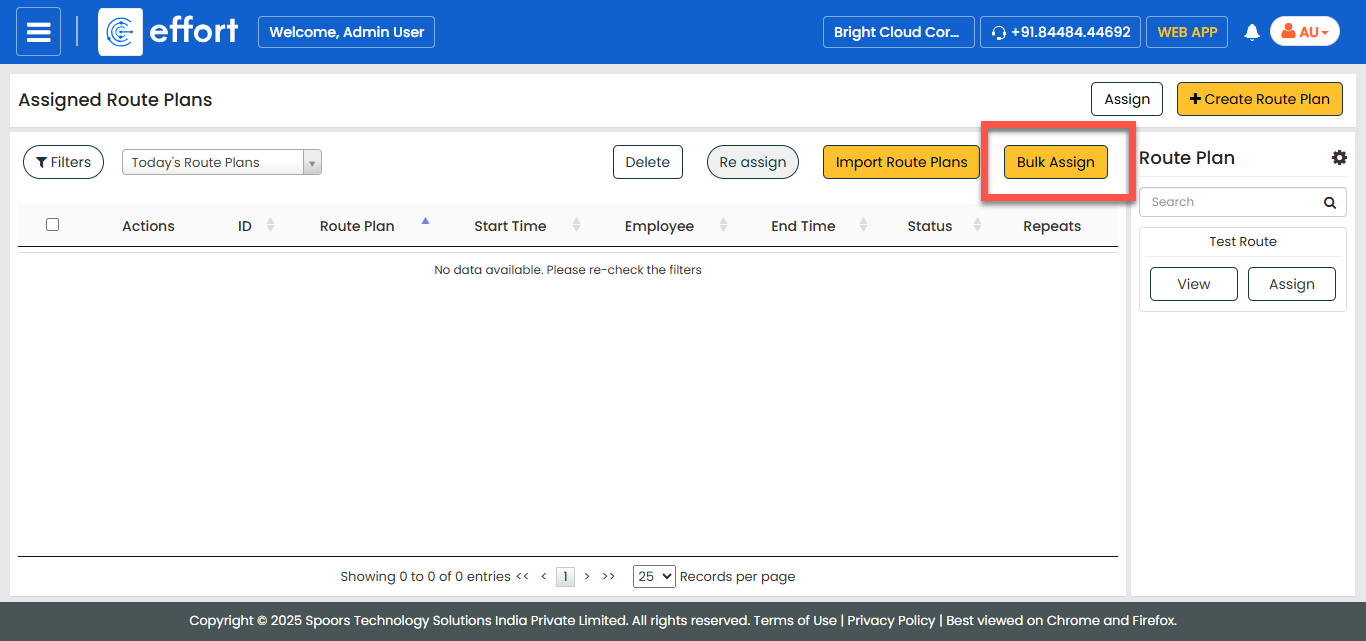Open the notifications bell
Screen dimensions: 1366x641
tap(1251, 33)
